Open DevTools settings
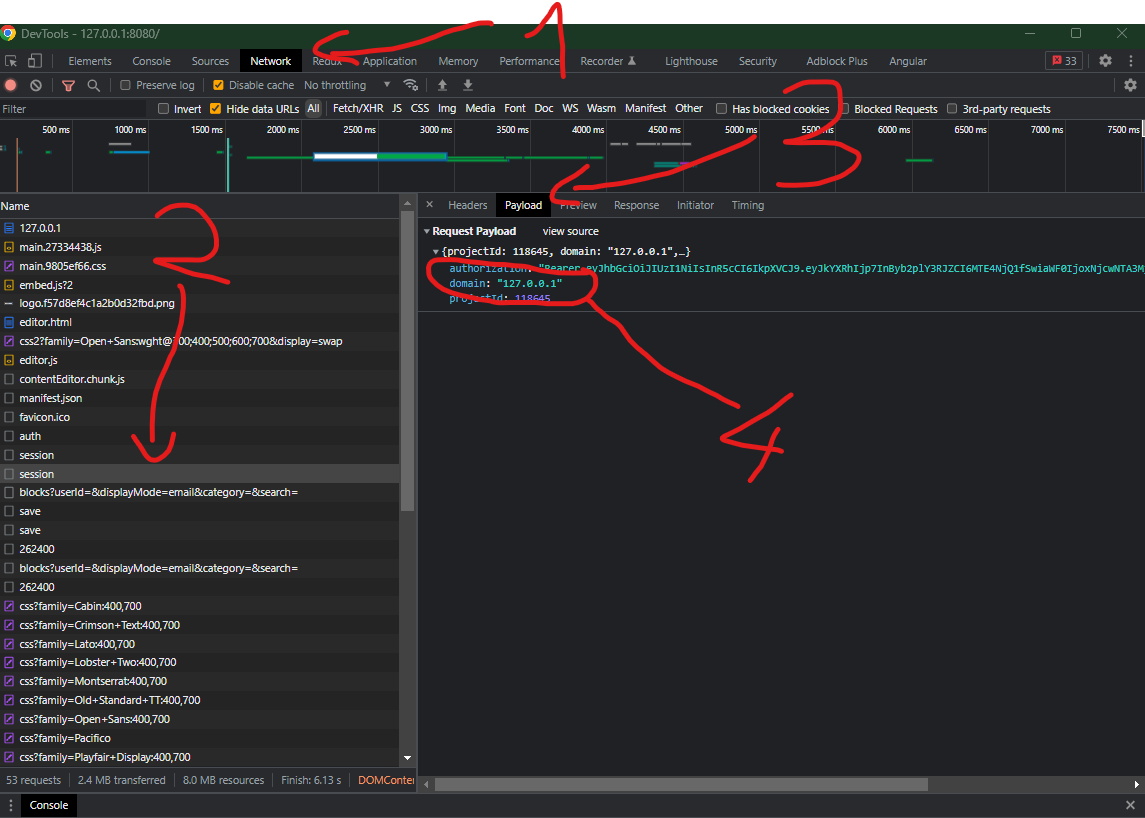The height and width of the screenshot is (818, 1145). (x=1105, y=61)
